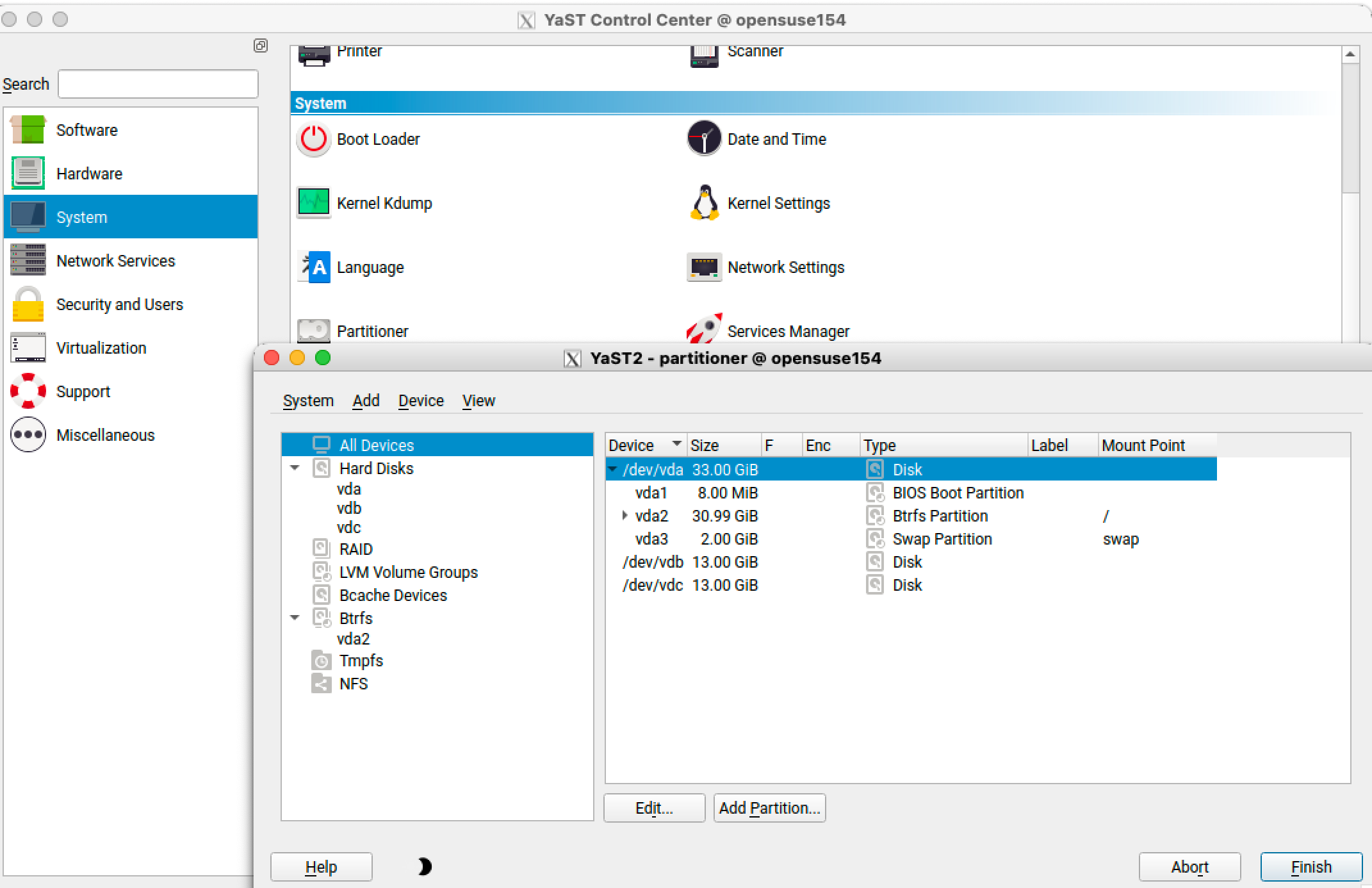This screenshot has width=1372, height=888.
Task: Collapse the /dev/vda row in table
Action: (613, 470)
